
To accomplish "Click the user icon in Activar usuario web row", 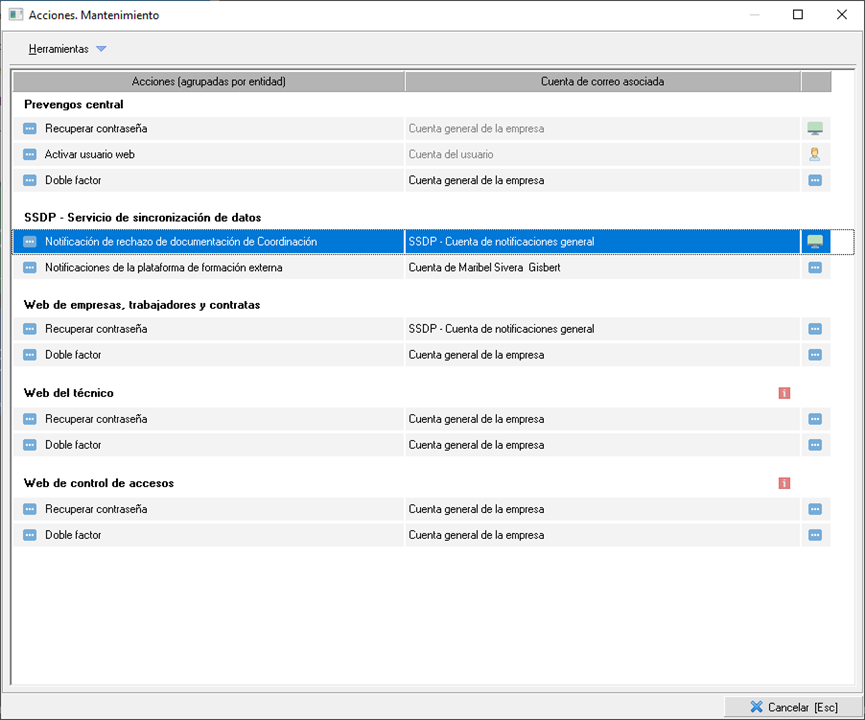I will tap(815, 155).
